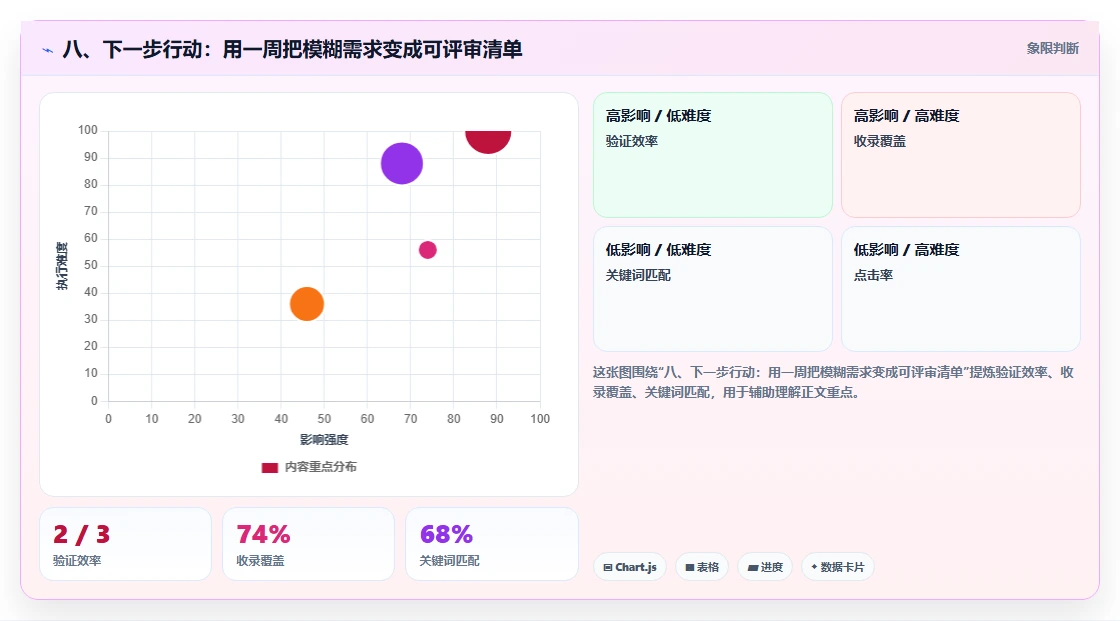The height and width of the screenshot is (621, 1120).
Task: Select the 进度 tag chip
Action: 765,567
